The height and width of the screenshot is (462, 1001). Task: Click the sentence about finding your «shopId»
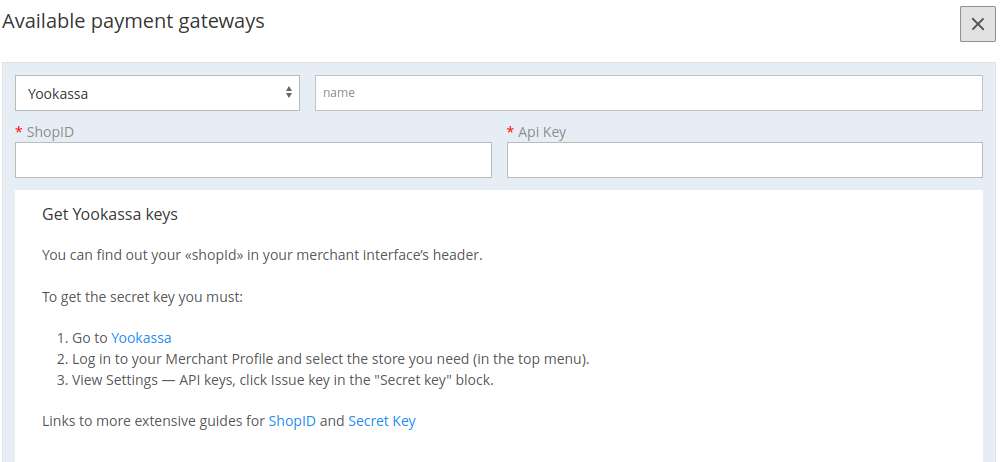point(262,255)
